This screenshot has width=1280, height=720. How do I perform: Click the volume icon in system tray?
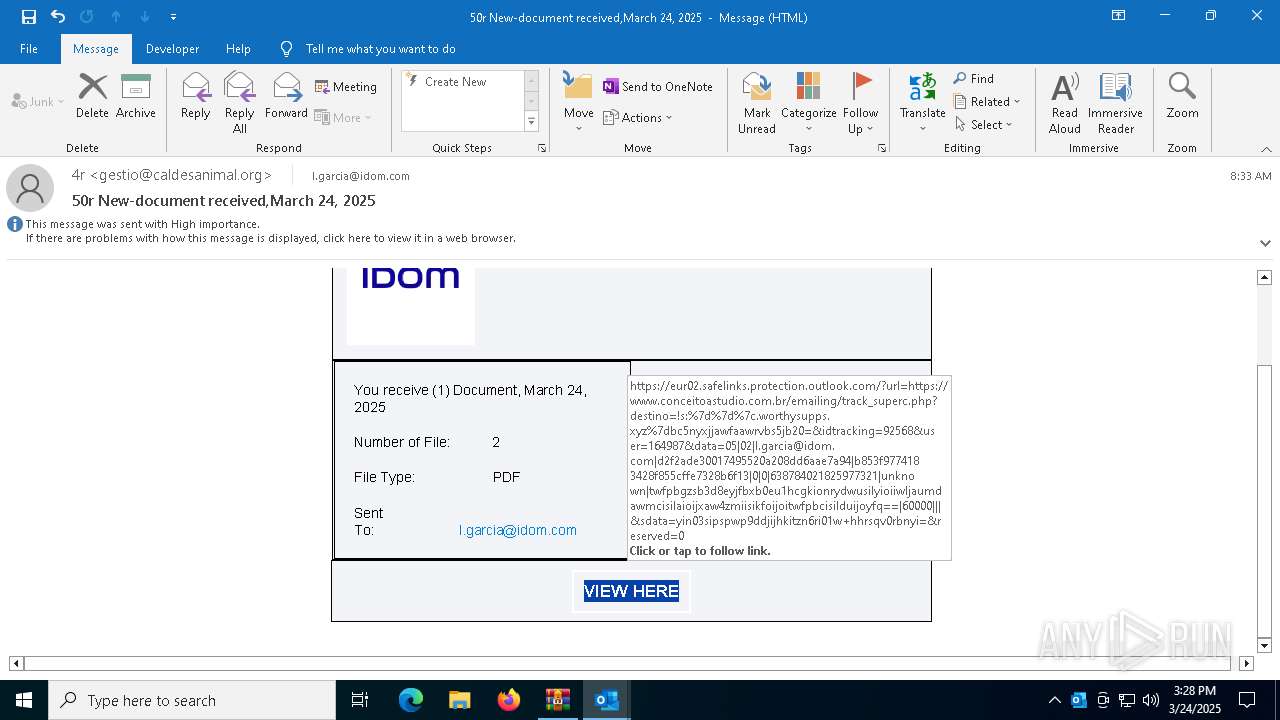tap(1151, 700)
